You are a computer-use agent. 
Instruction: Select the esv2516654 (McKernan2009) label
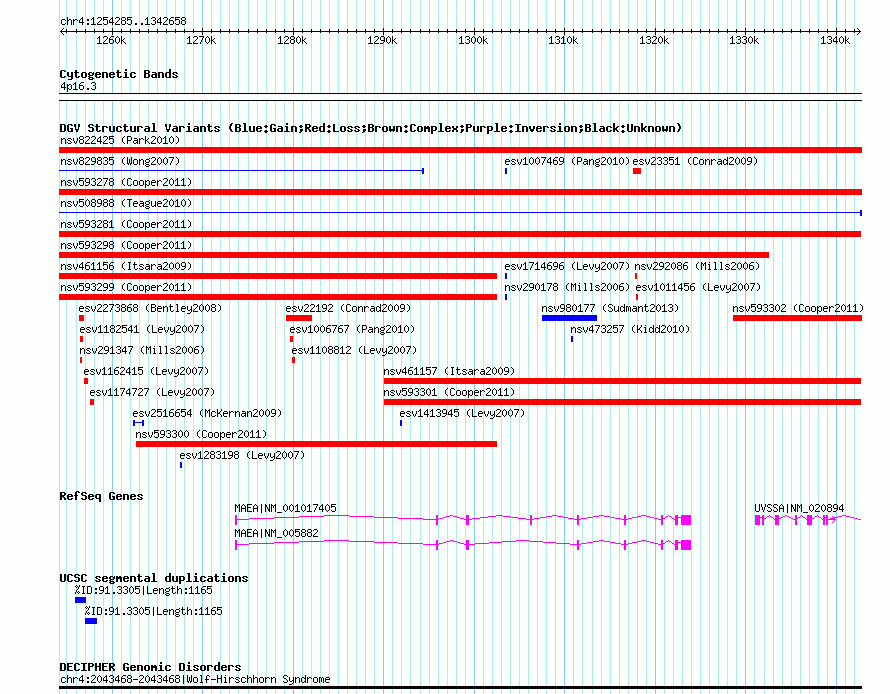coord(207,413)
